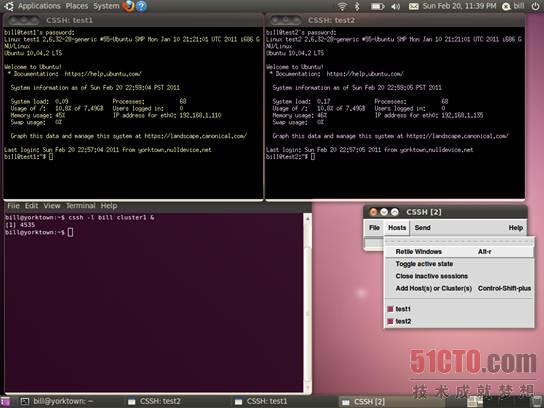Screen dimensions: 544x408
Task: Check the battery status icon
Action: (377, 6)
